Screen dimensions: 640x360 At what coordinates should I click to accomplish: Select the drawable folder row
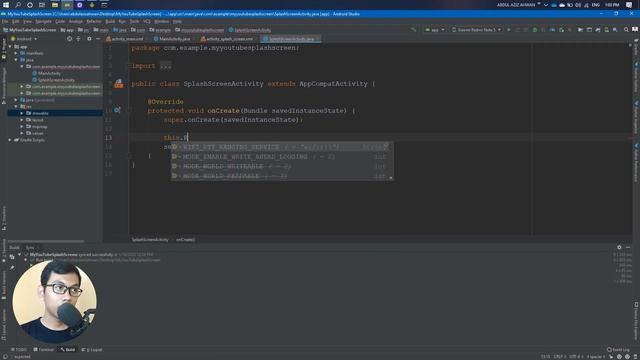(x=55, y=113)
